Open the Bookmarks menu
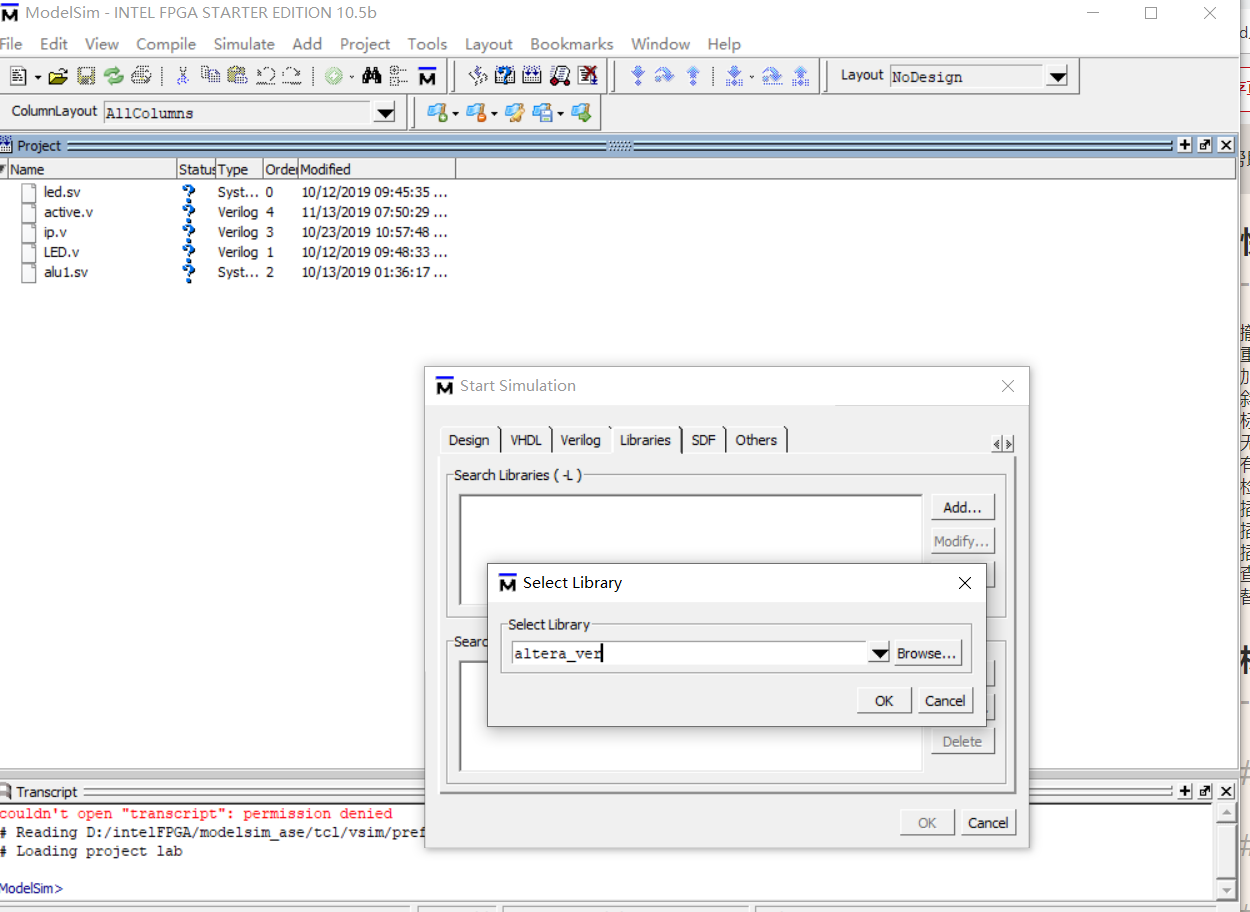The height and width of the screenshot is (912, 1250). point(572,44)
